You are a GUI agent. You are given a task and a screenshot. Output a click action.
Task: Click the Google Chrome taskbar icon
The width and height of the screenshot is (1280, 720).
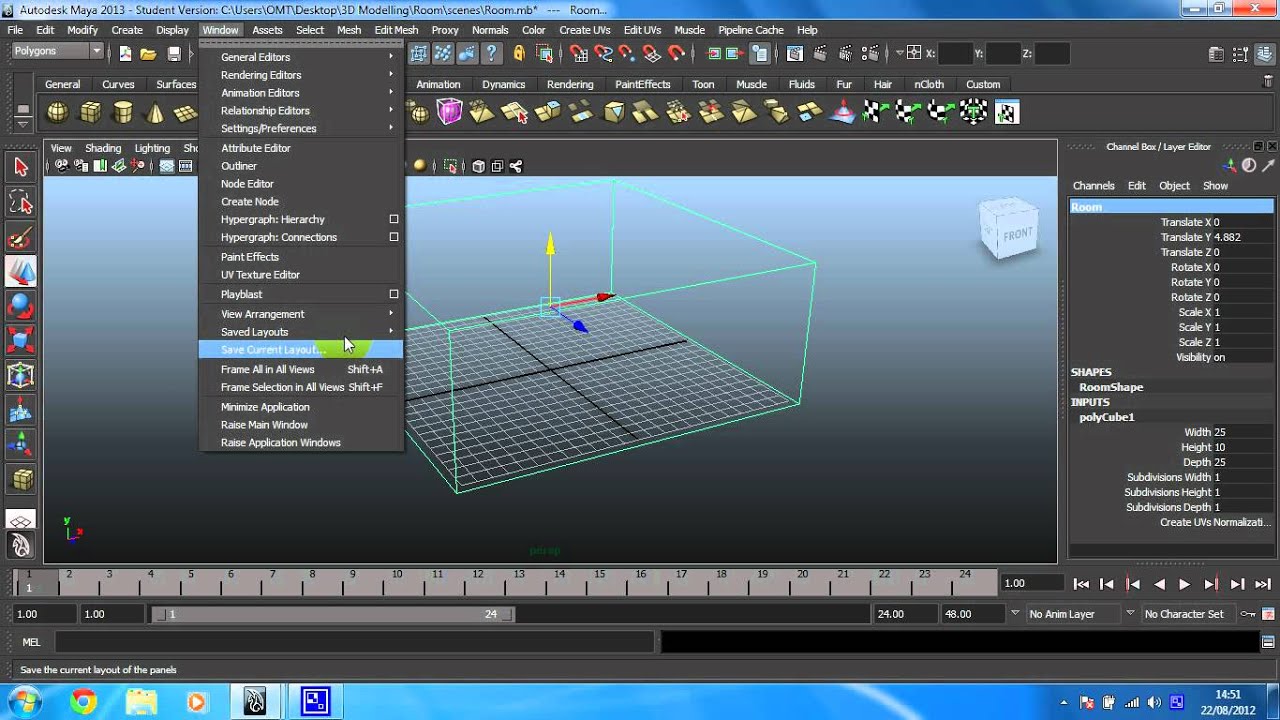[x=83, y=702]
